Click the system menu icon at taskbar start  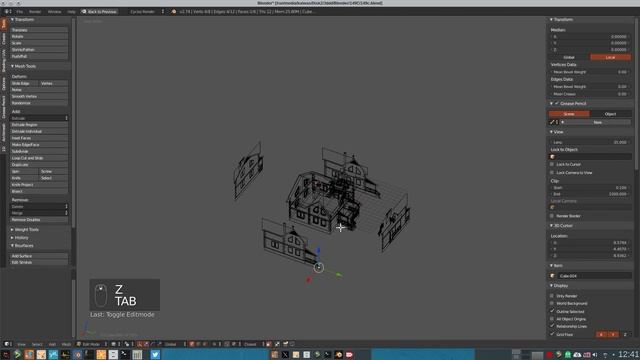click(x=5, y=355)
